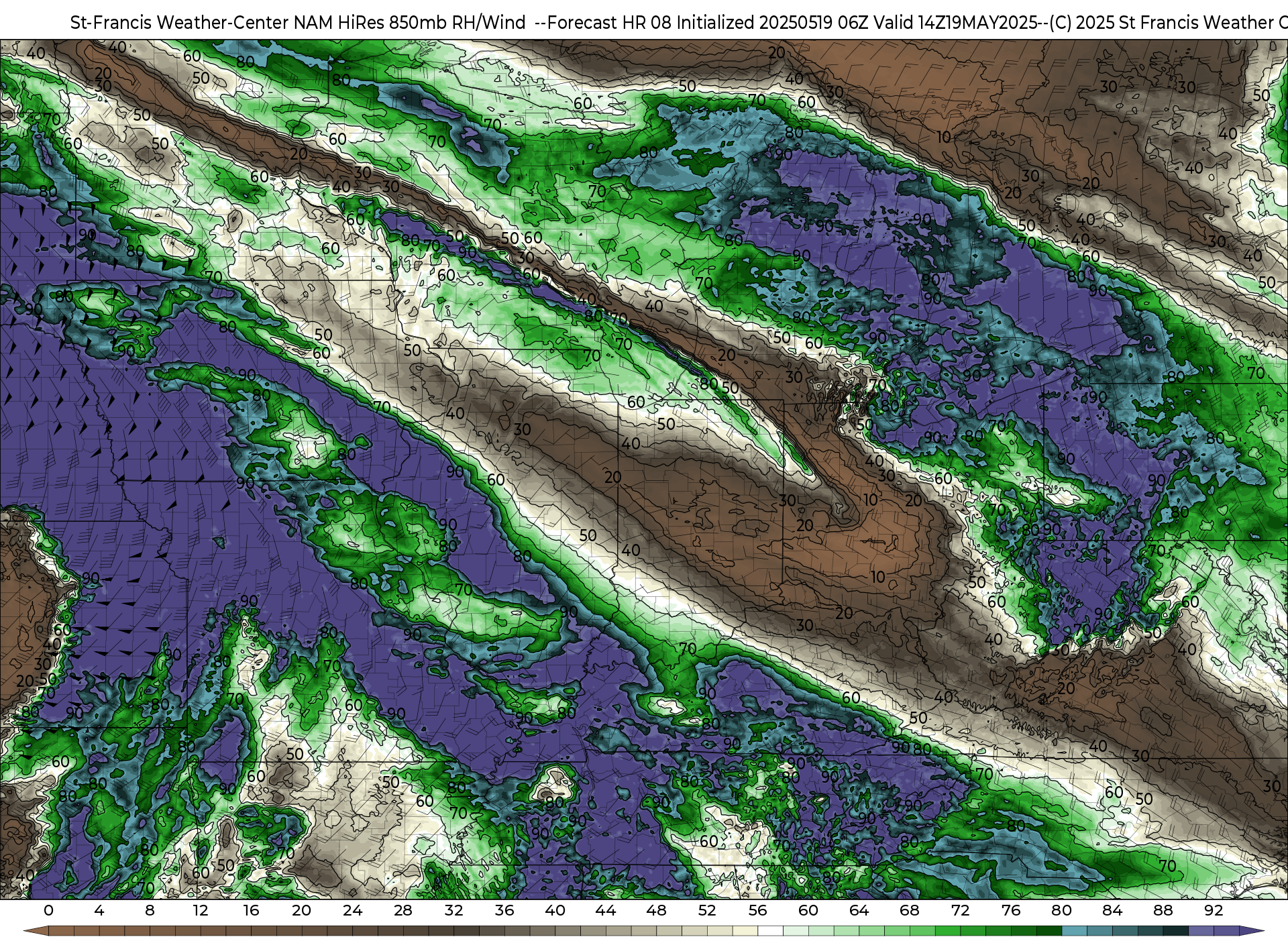The height and width of the screenshot is (939, 1288).
Task: Click the color bar label '36'
Action: pos(504,910)
